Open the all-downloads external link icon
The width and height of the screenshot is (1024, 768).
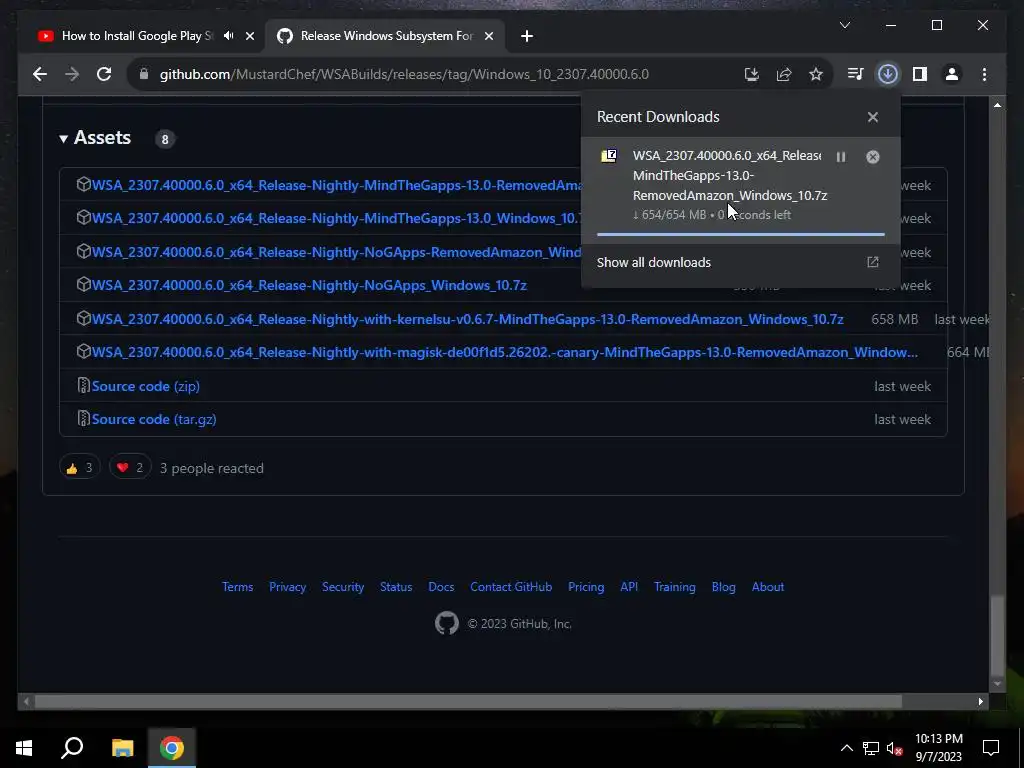(x=872, y=263)
